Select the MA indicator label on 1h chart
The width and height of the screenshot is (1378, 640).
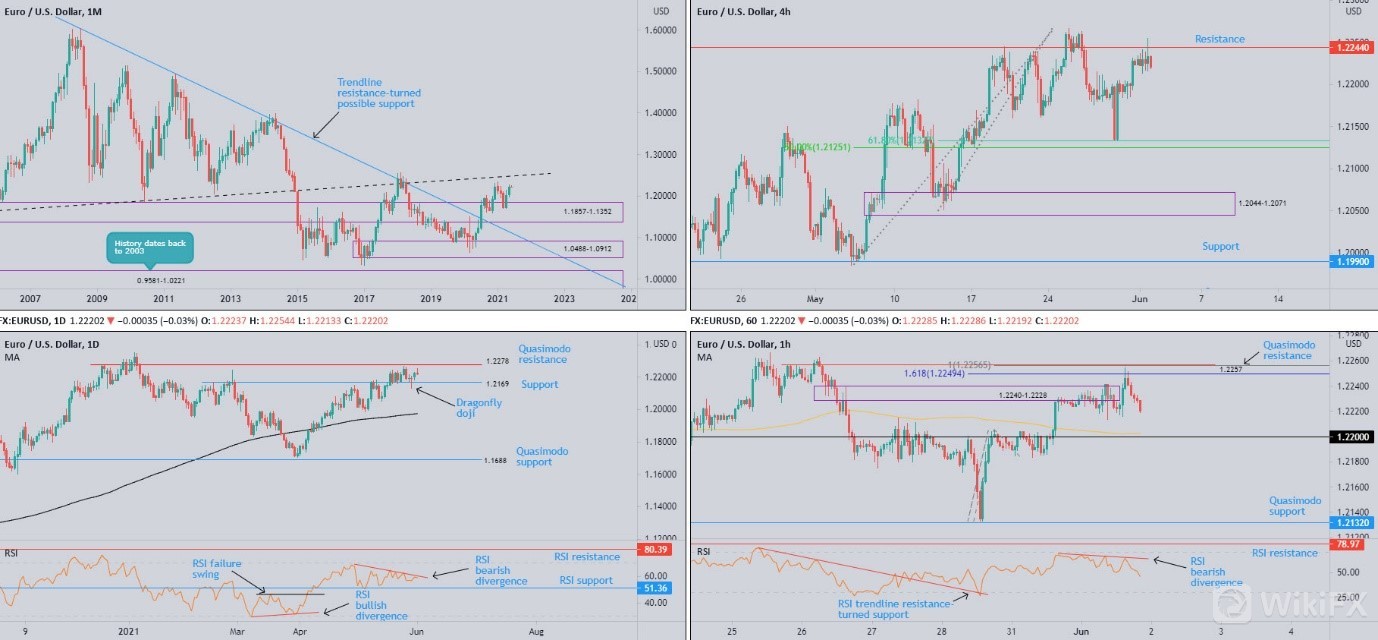[x=707, y=357]
